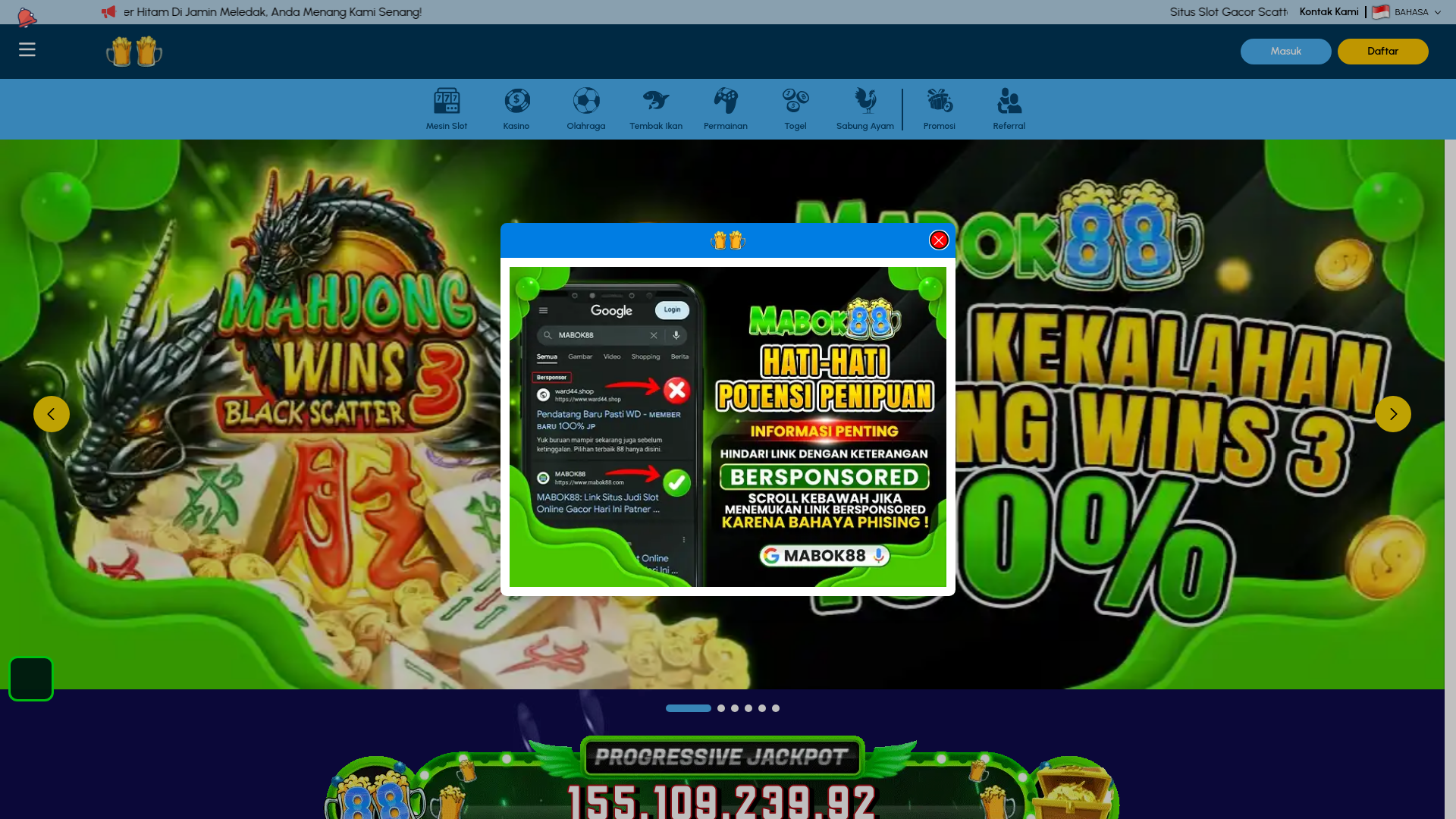This screenshot has height=819, width=1456.
Task: Open Sabung Ayam category
Action: point(865,109)
